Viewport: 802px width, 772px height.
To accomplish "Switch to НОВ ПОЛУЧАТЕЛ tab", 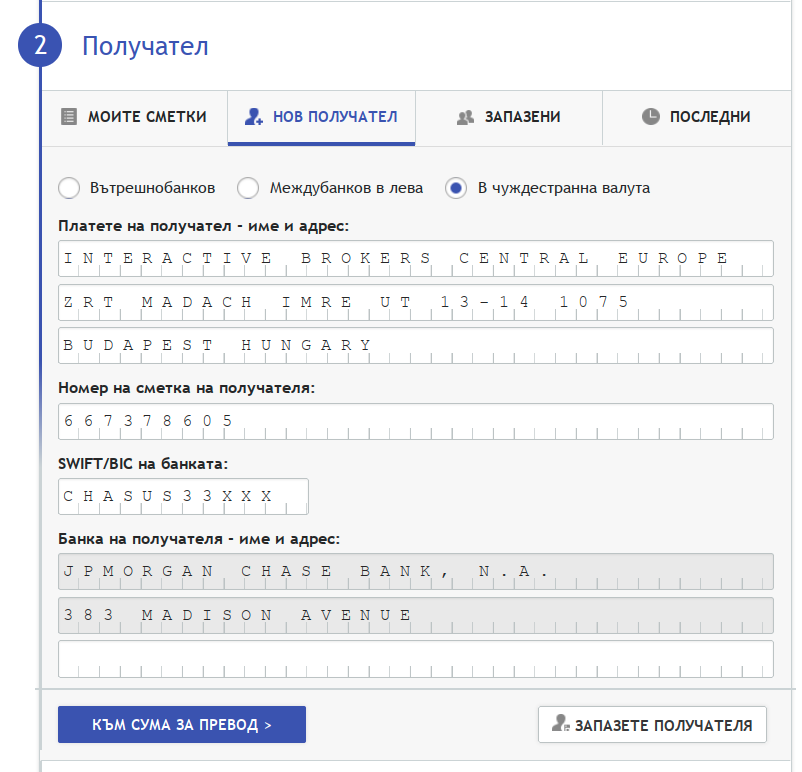I will tap(321, 118).
